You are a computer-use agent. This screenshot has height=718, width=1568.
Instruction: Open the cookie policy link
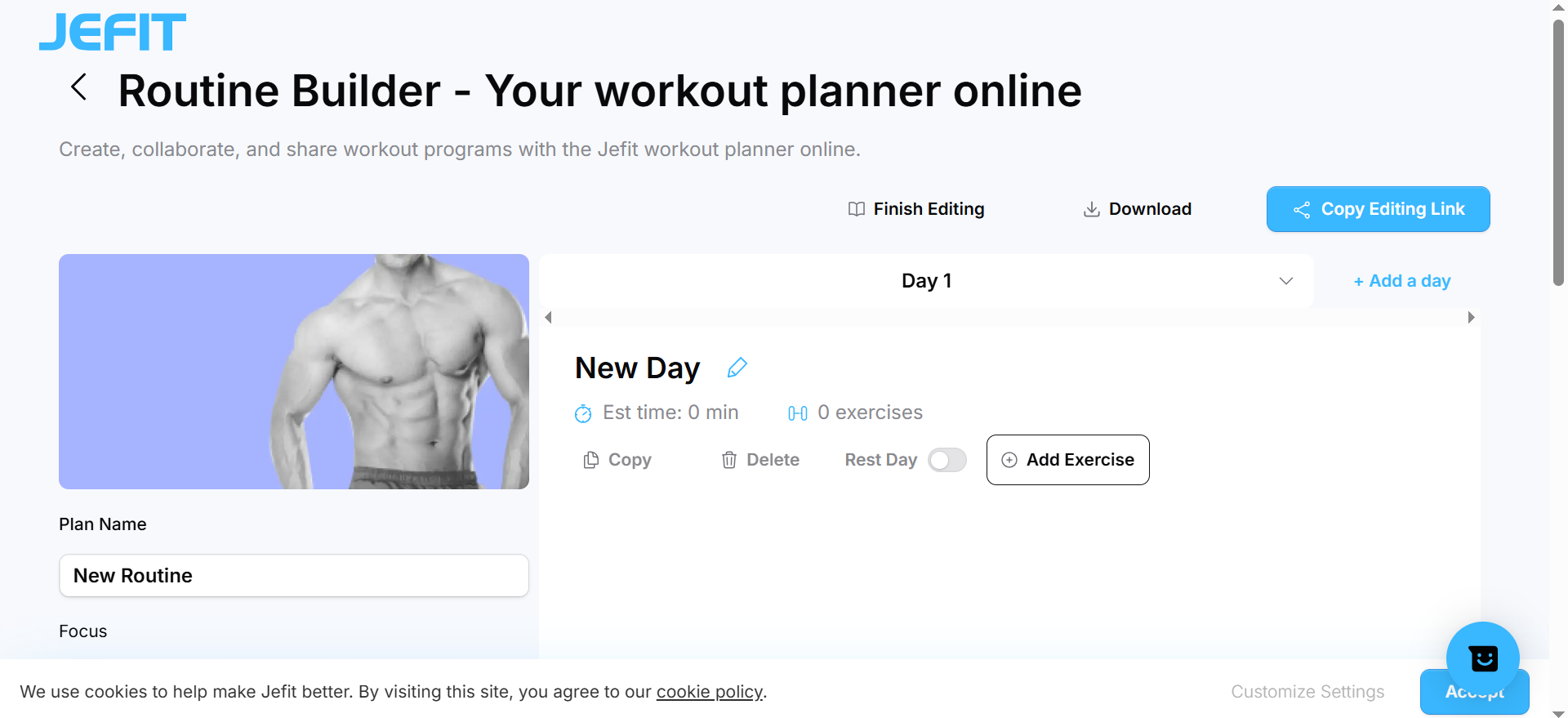click(x=709, y=692)
